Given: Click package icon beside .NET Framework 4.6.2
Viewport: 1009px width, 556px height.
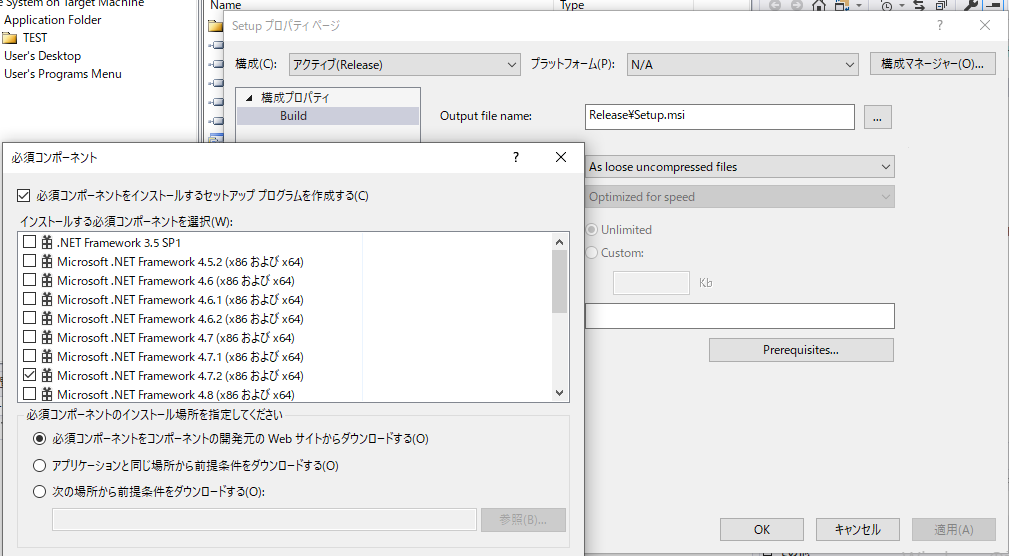Looking at the screenshot, I should 47,319.
